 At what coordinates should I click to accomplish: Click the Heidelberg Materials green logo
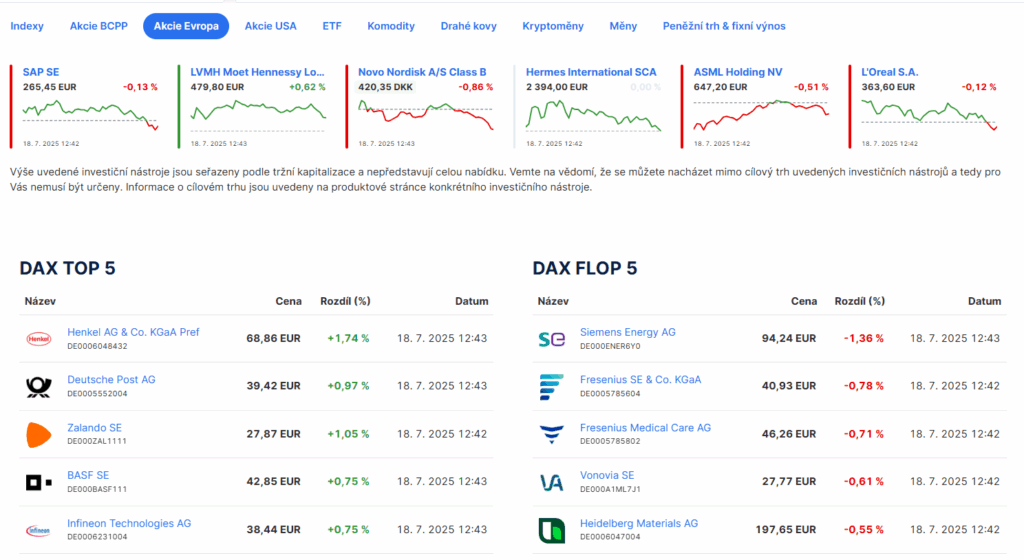(552, 530)
